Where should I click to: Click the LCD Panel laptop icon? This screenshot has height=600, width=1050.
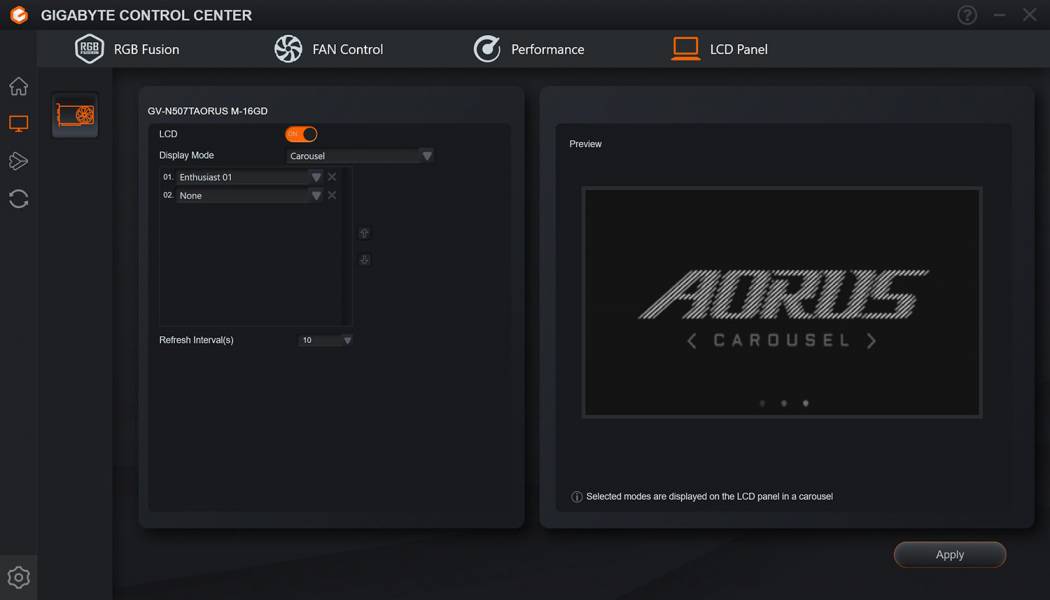tap(686, 49)
